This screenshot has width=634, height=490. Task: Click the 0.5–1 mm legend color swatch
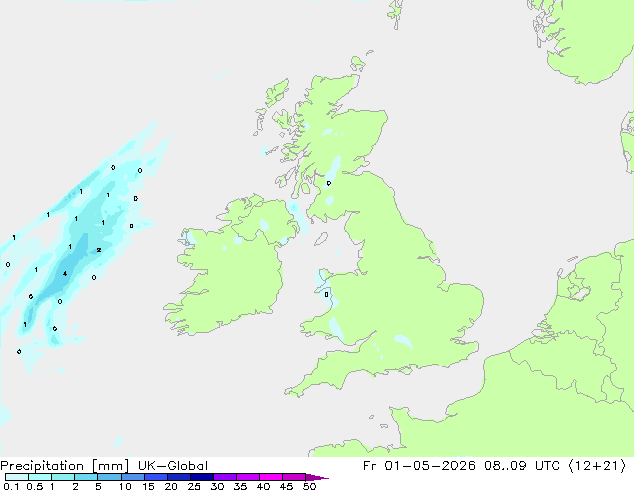40,477
